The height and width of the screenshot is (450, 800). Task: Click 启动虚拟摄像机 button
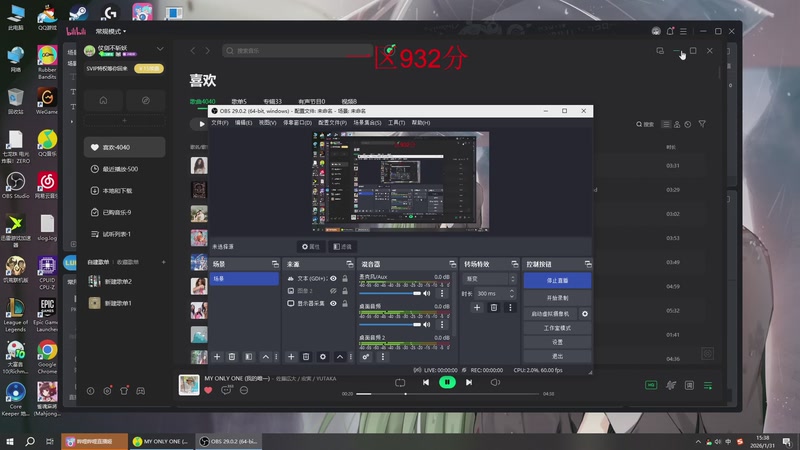click(x=550, y=314)
